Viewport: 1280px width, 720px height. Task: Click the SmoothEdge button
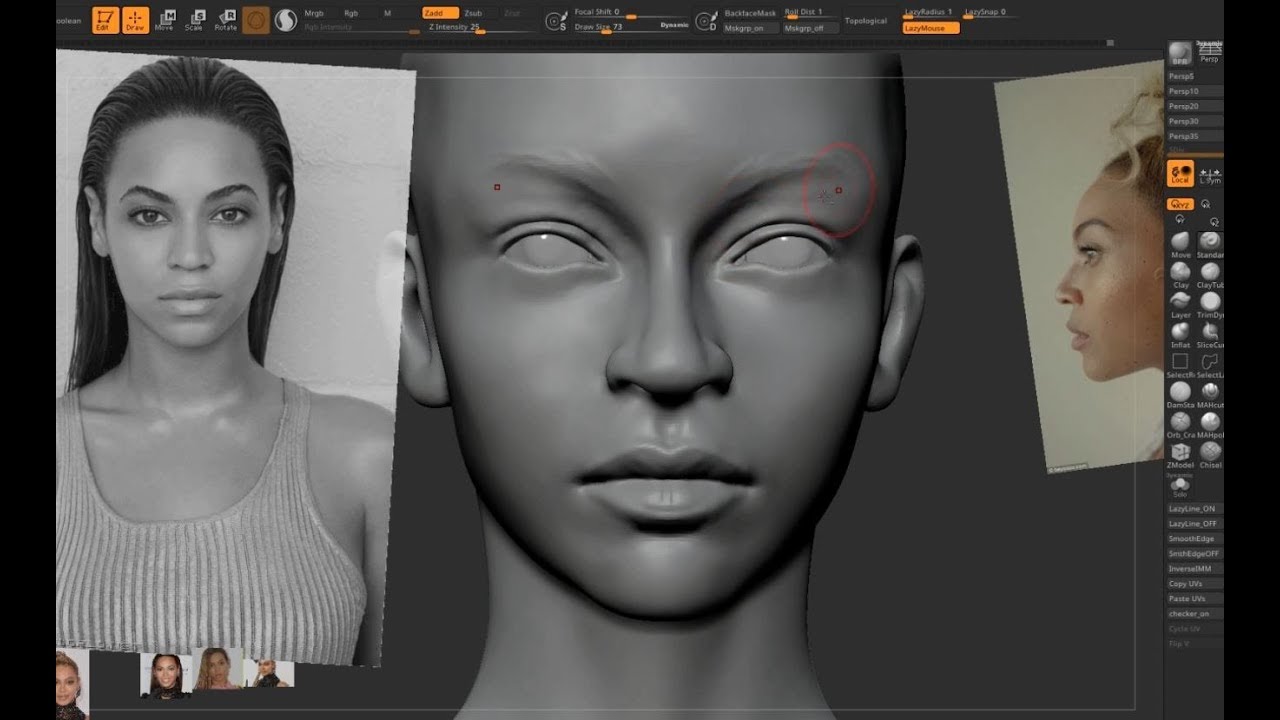pos(1195,539)
